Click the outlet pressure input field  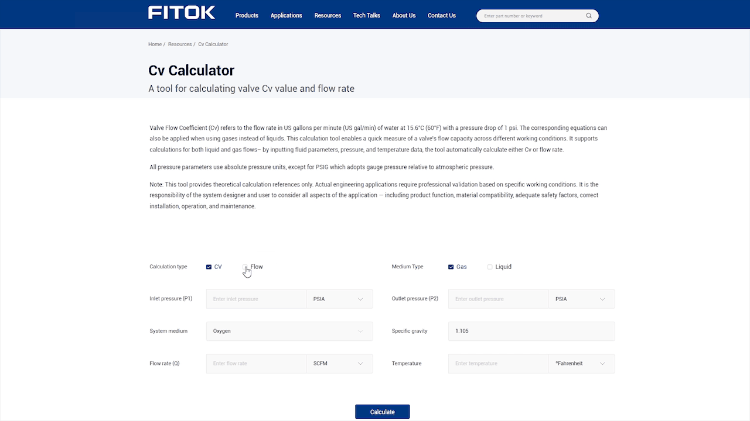(498, 299)
